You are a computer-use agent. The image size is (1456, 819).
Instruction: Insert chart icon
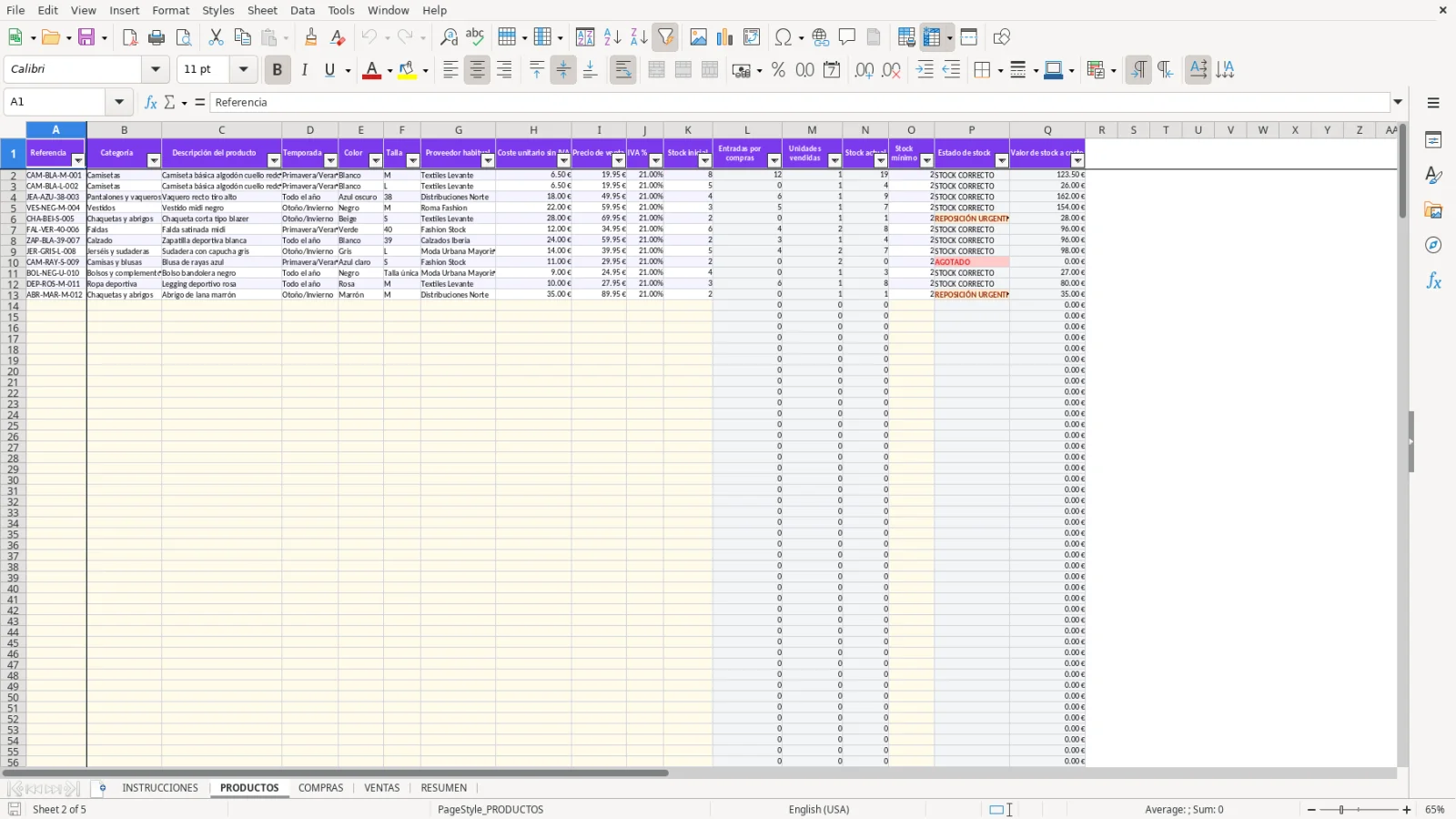coord(724,37)
